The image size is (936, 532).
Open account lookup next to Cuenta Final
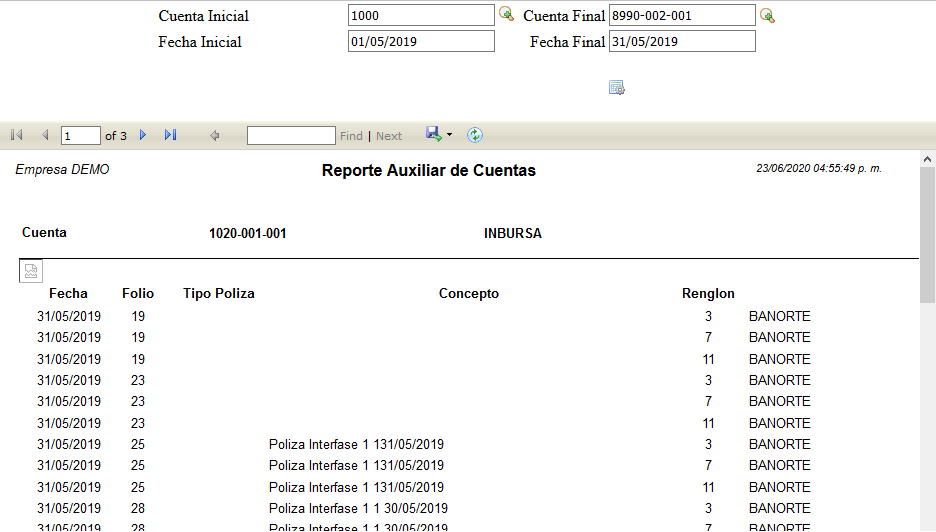click(767, 16)
